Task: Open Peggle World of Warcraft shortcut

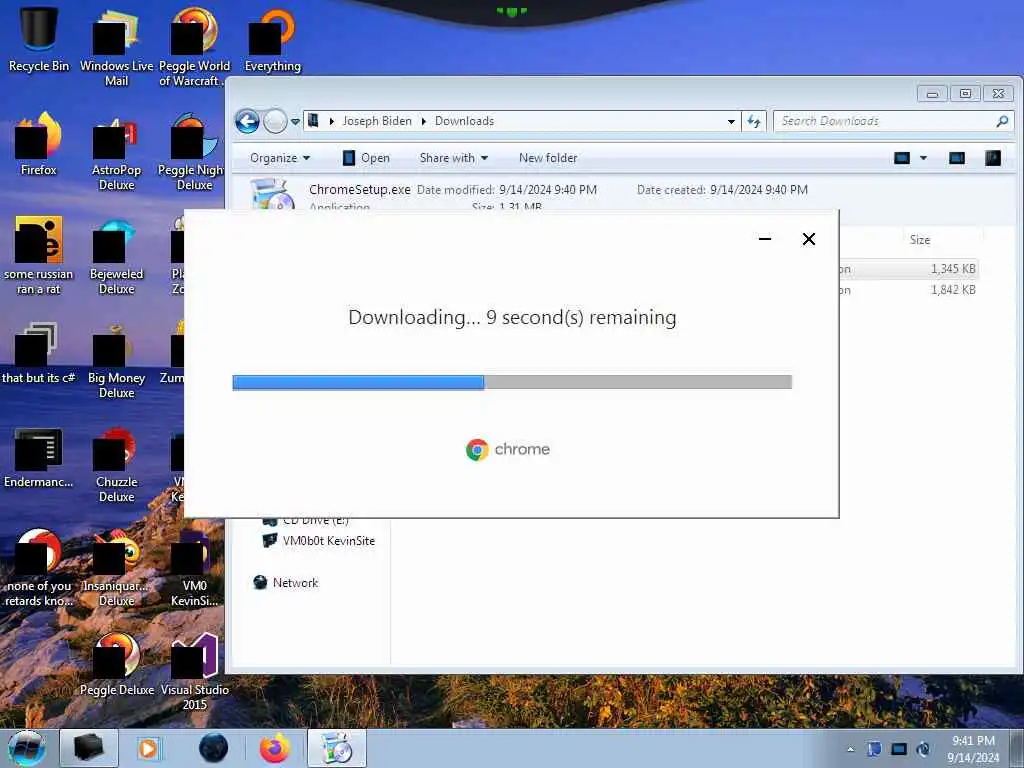Action: pyautogui.click(x=195, y=47)
